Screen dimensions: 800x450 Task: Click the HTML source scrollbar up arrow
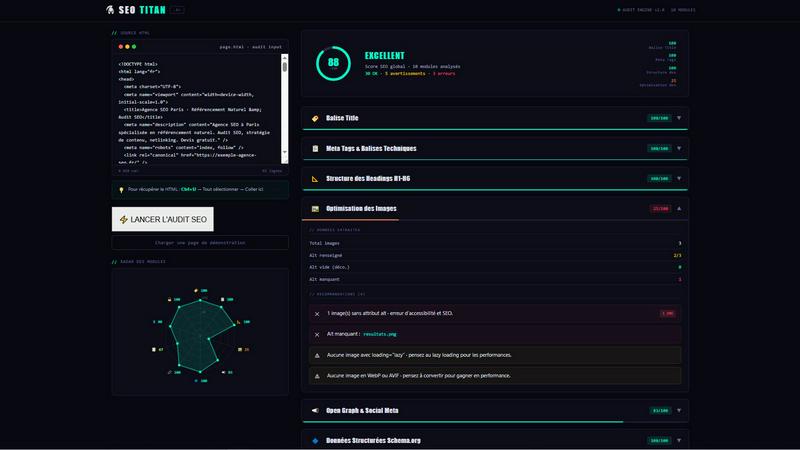[x=285, y=58]
